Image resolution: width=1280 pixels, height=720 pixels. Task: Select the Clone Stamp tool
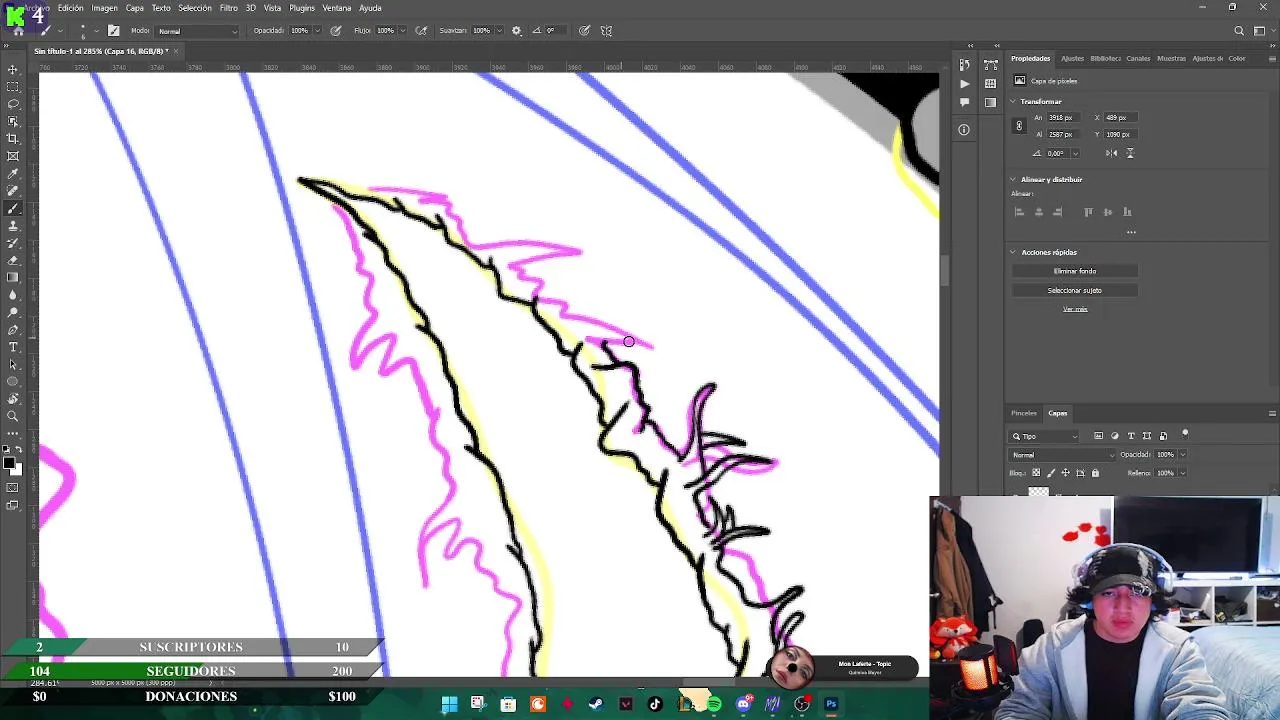[13, 226]
